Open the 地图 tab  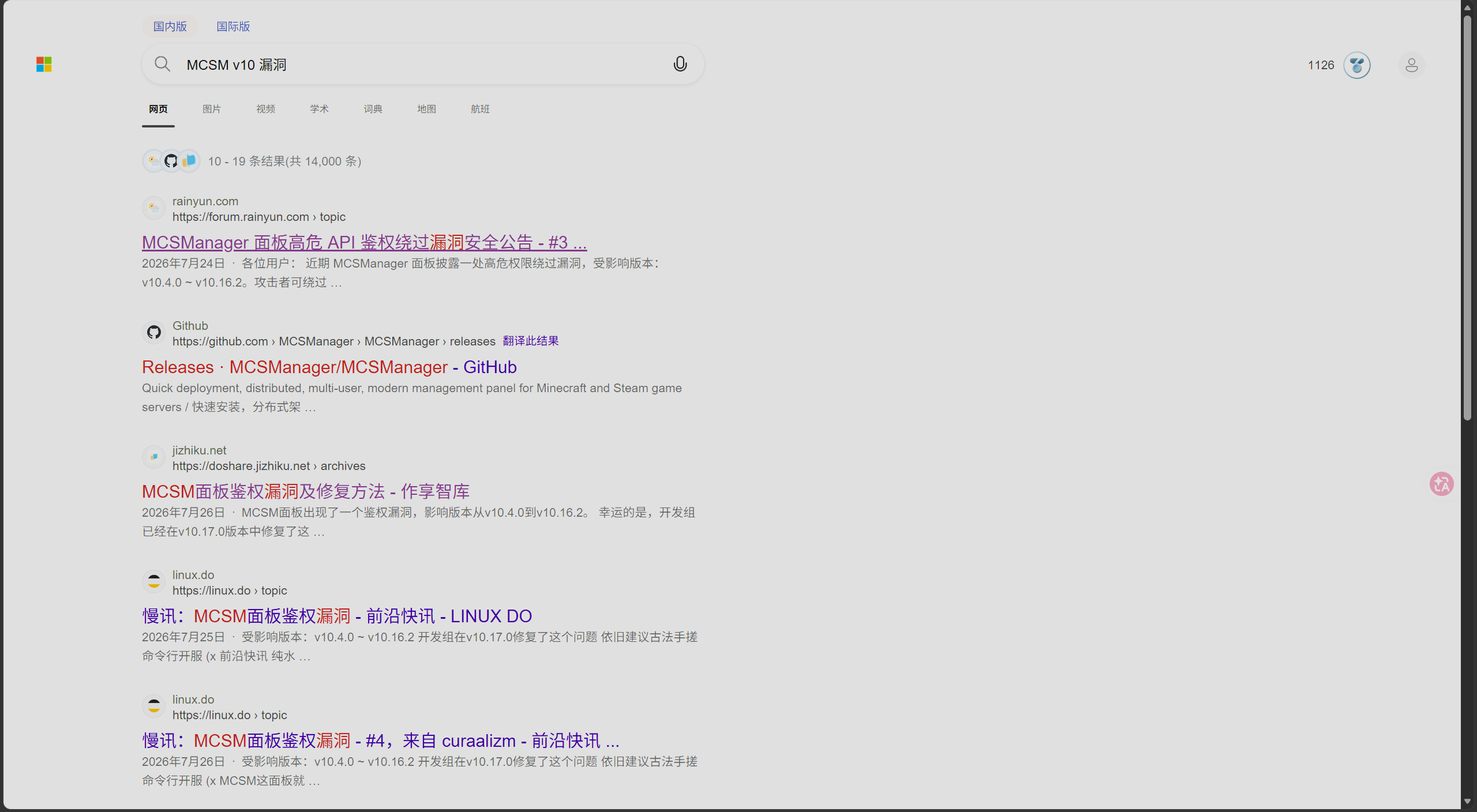pyautogui.click(x=426, y=109)
